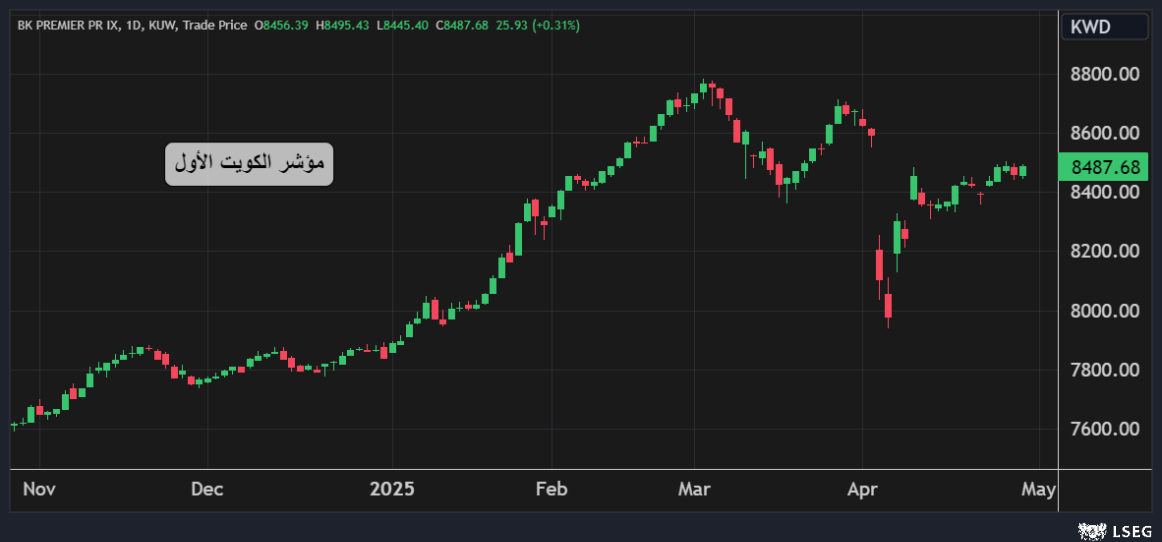Select the Arabic index annotation label

(248, 164)
